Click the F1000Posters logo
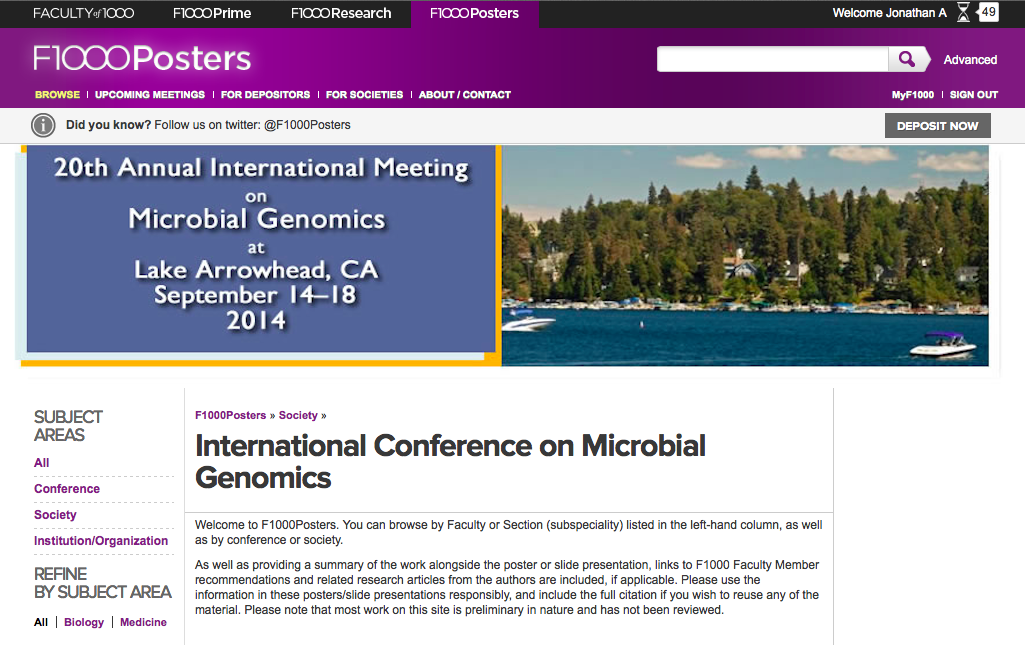The height and width of the screenshot is (645, 1025). pyautogui.click(x=142, y=59)
